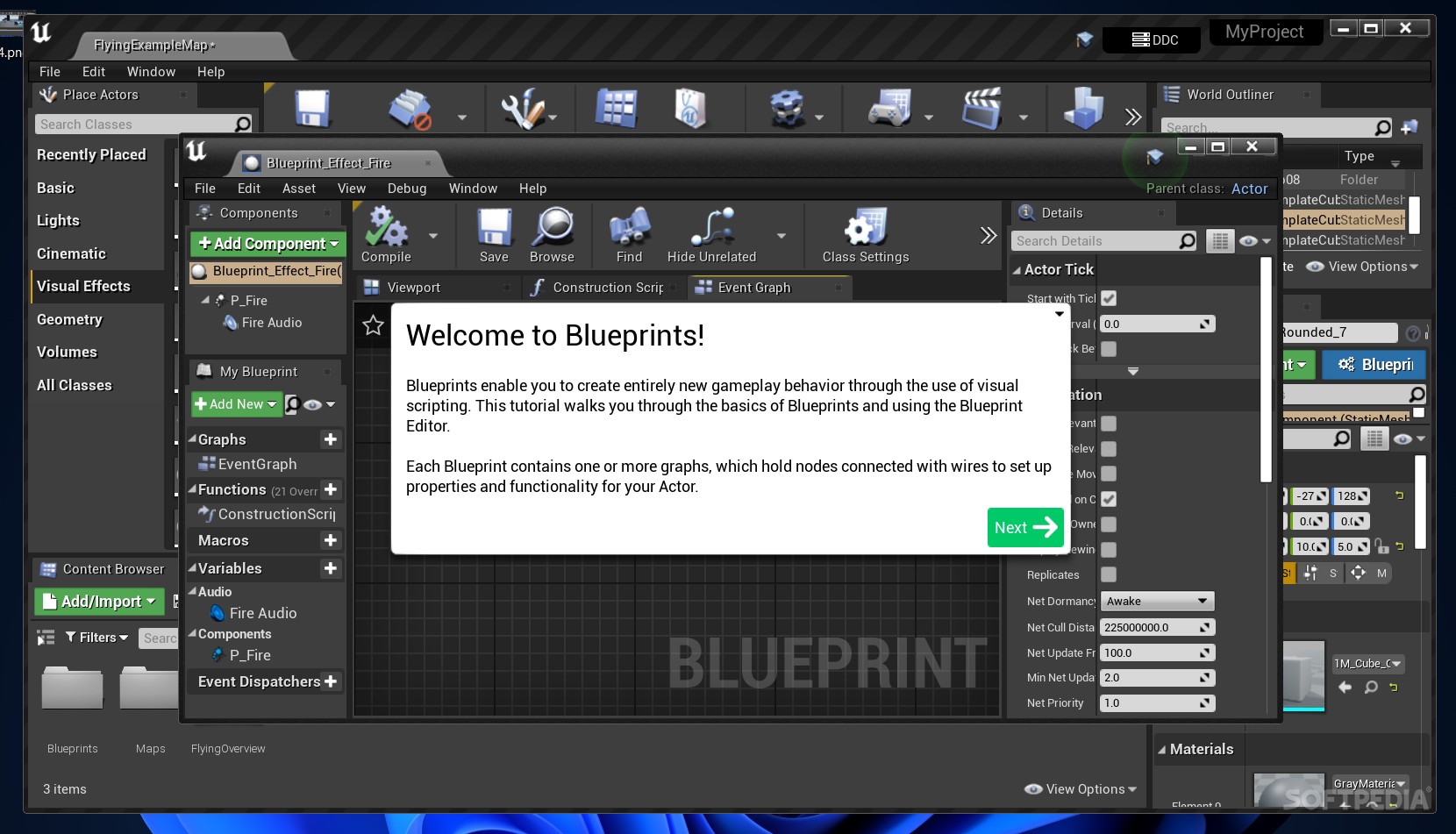Click Blueprint button in main Details panel

pos(1375,365)
